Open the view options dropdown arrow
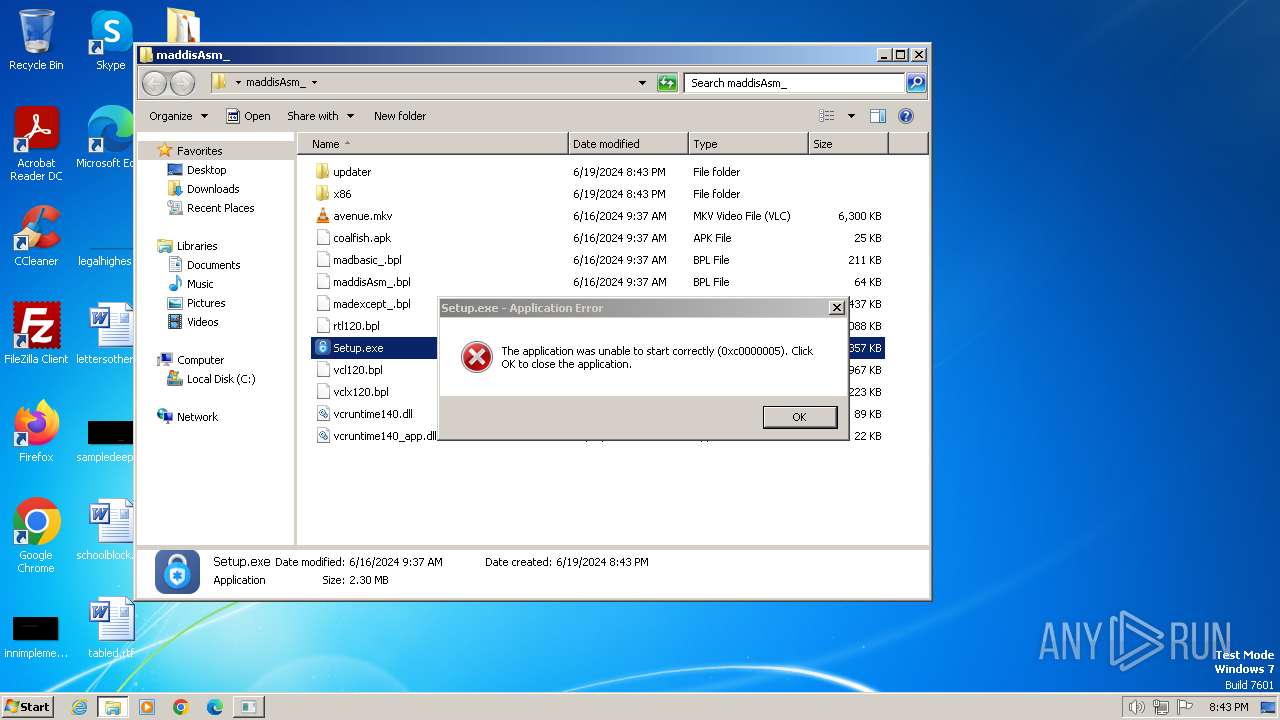1280x720 pixels. click(851, 116)
